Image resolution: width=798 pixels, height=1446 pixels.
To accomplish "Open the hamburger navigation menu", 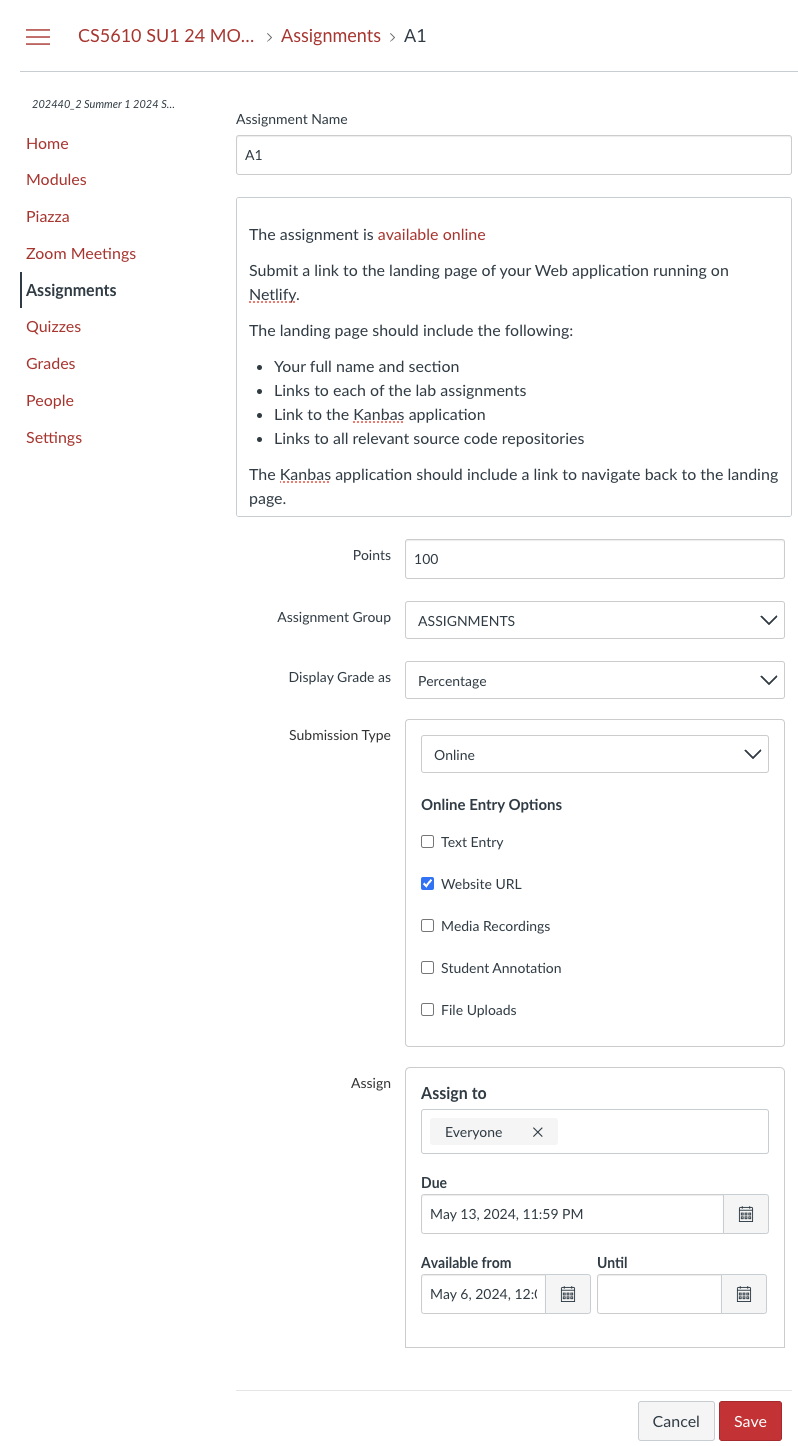I will point(38,37).
